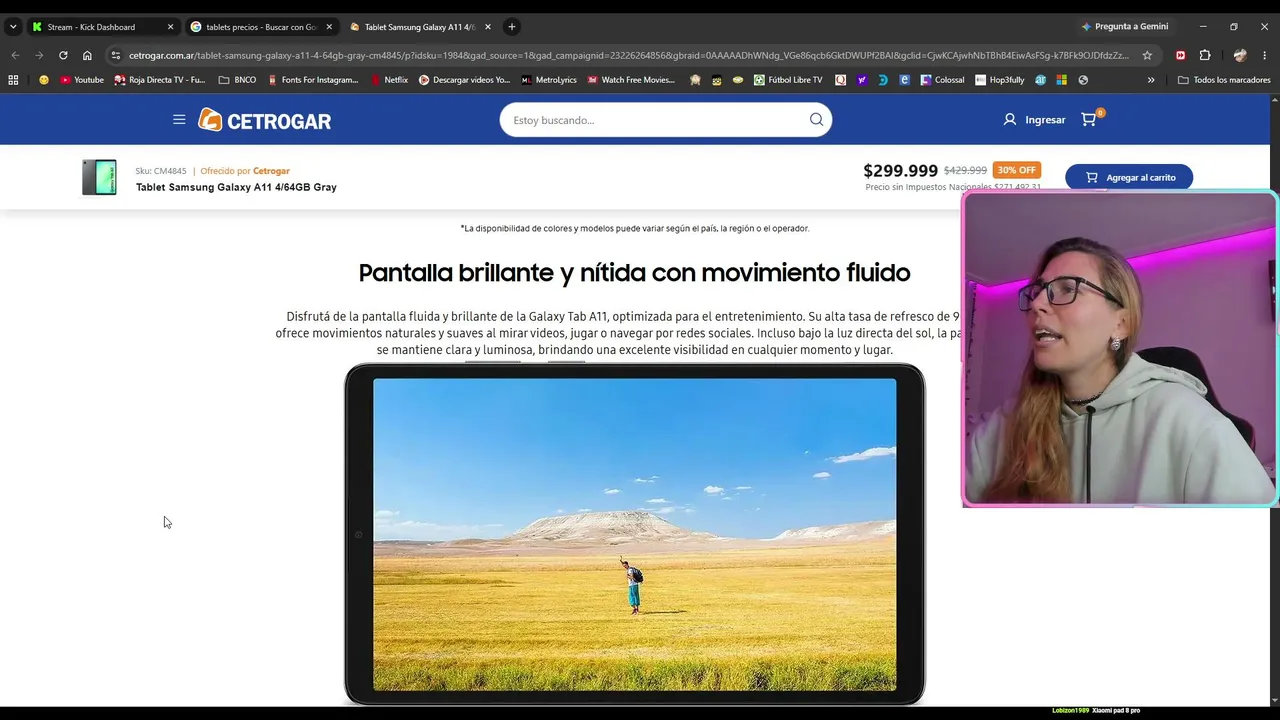Screen dimensions: 1280x720
Task: Click the large tablet landscape image
Action: click(634, 534)
